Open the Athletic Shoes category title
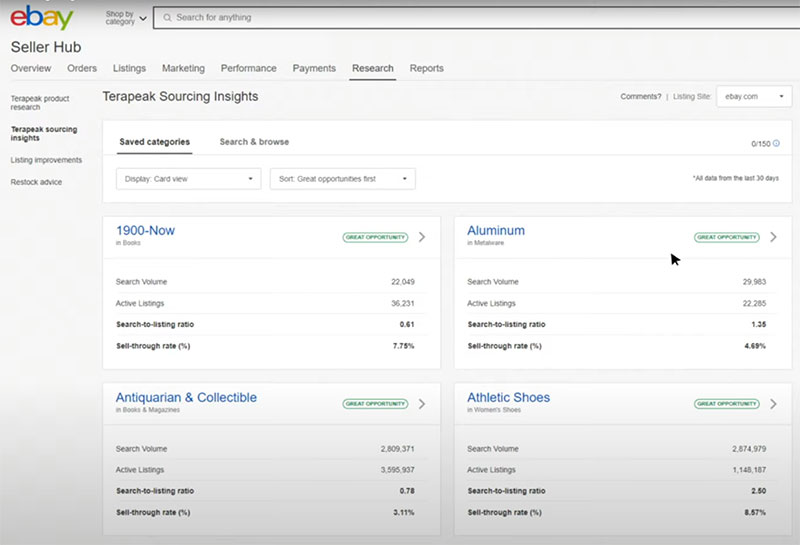800x545 pixels. pyautogui.click(x=509, y=398)
